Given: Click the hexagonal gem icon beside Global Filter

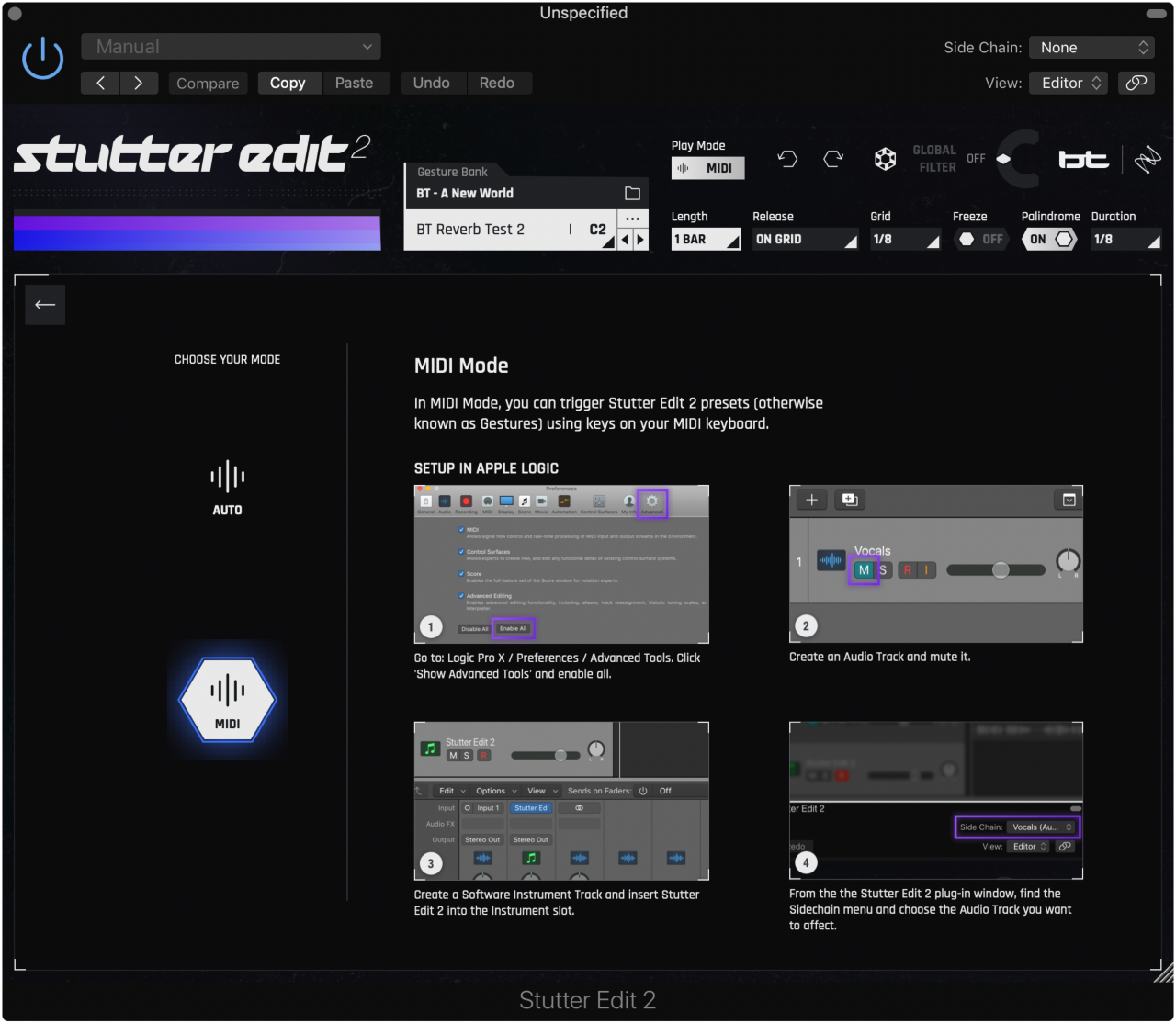Looking at the screenshot, I should click(x=885, y=158).
